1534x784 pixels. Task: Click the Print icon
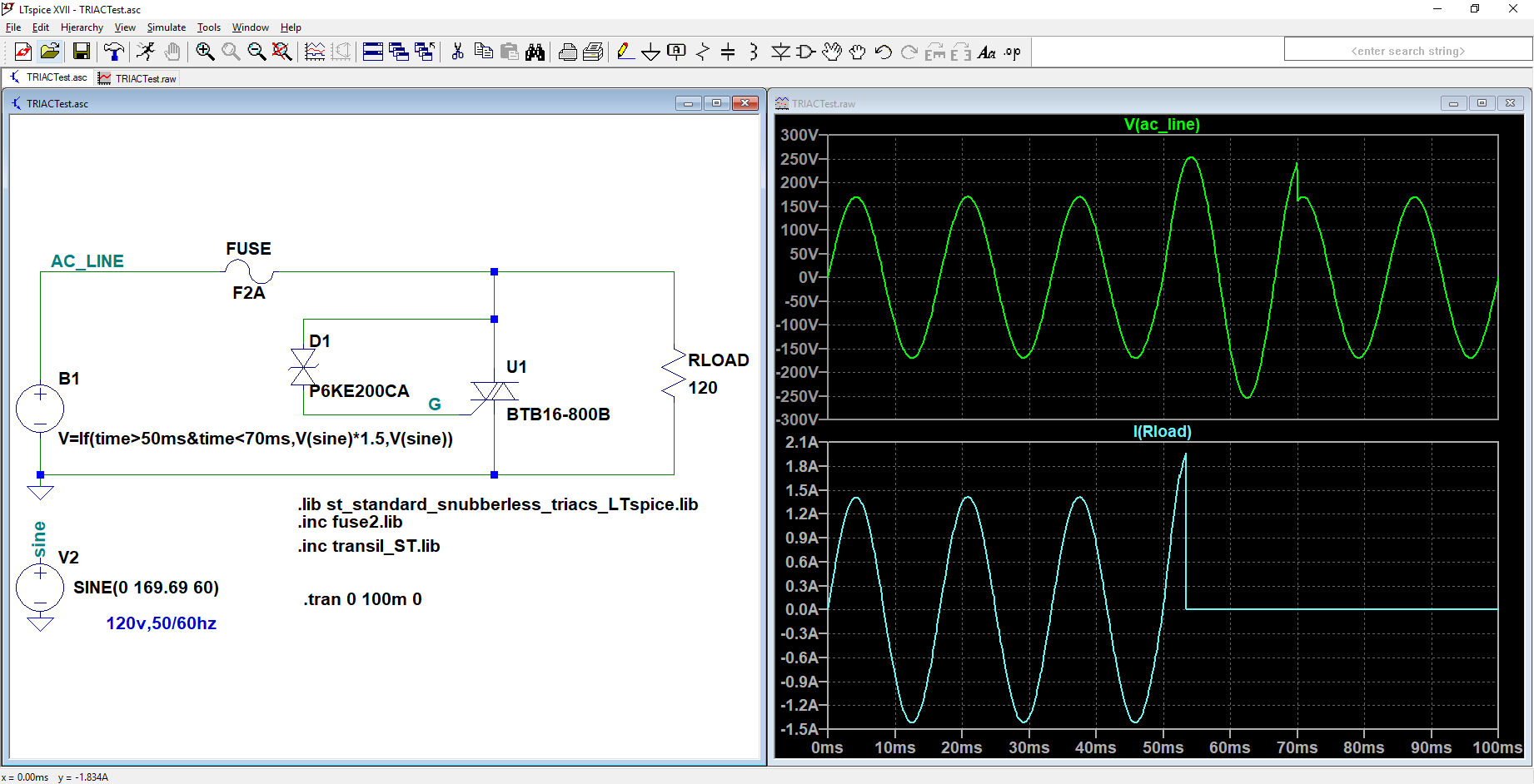pos(568,52)
